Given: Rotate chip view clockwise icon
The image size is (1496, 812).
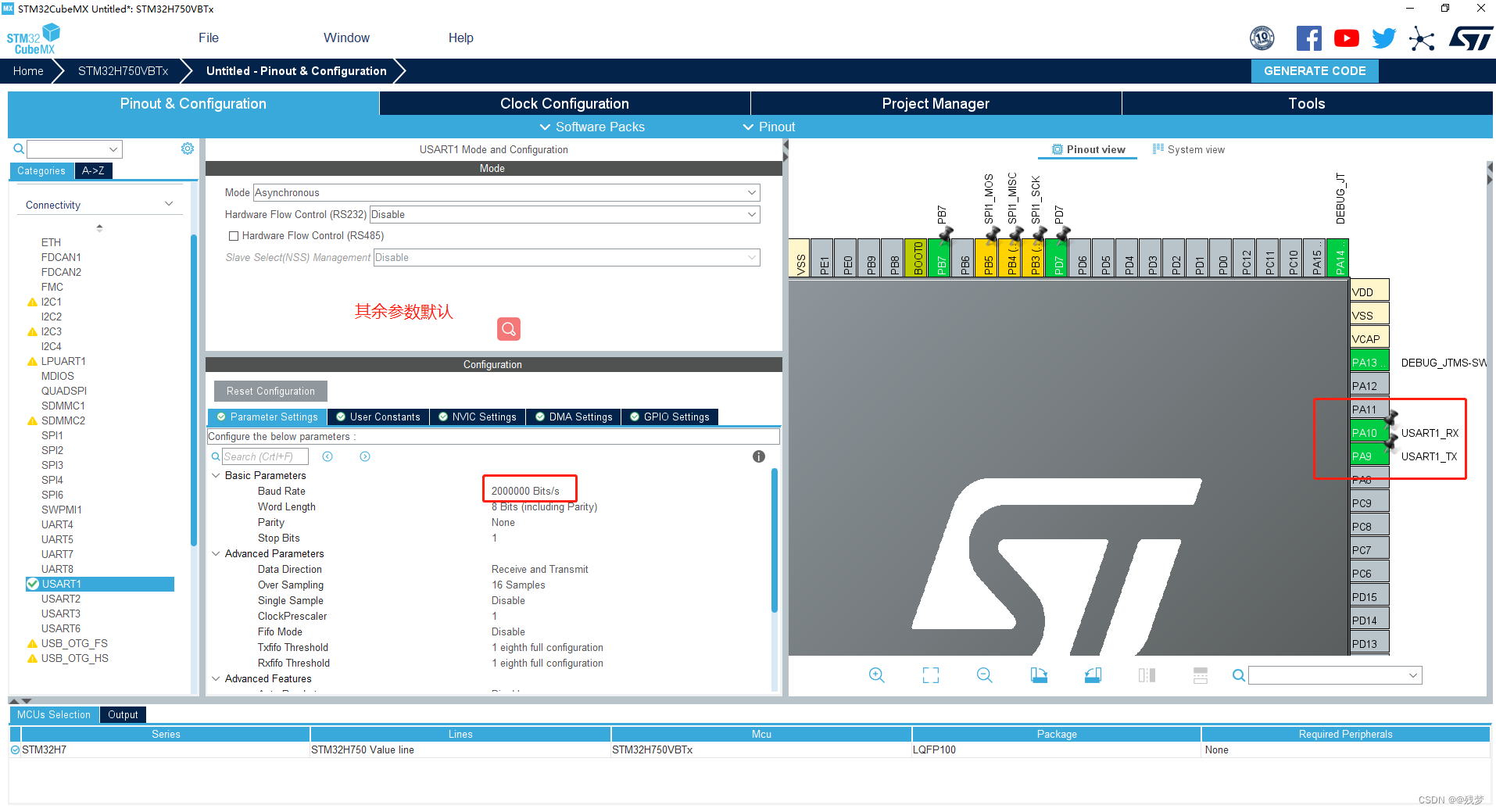Looking at the screenshot, I should tap(1039, 675).
